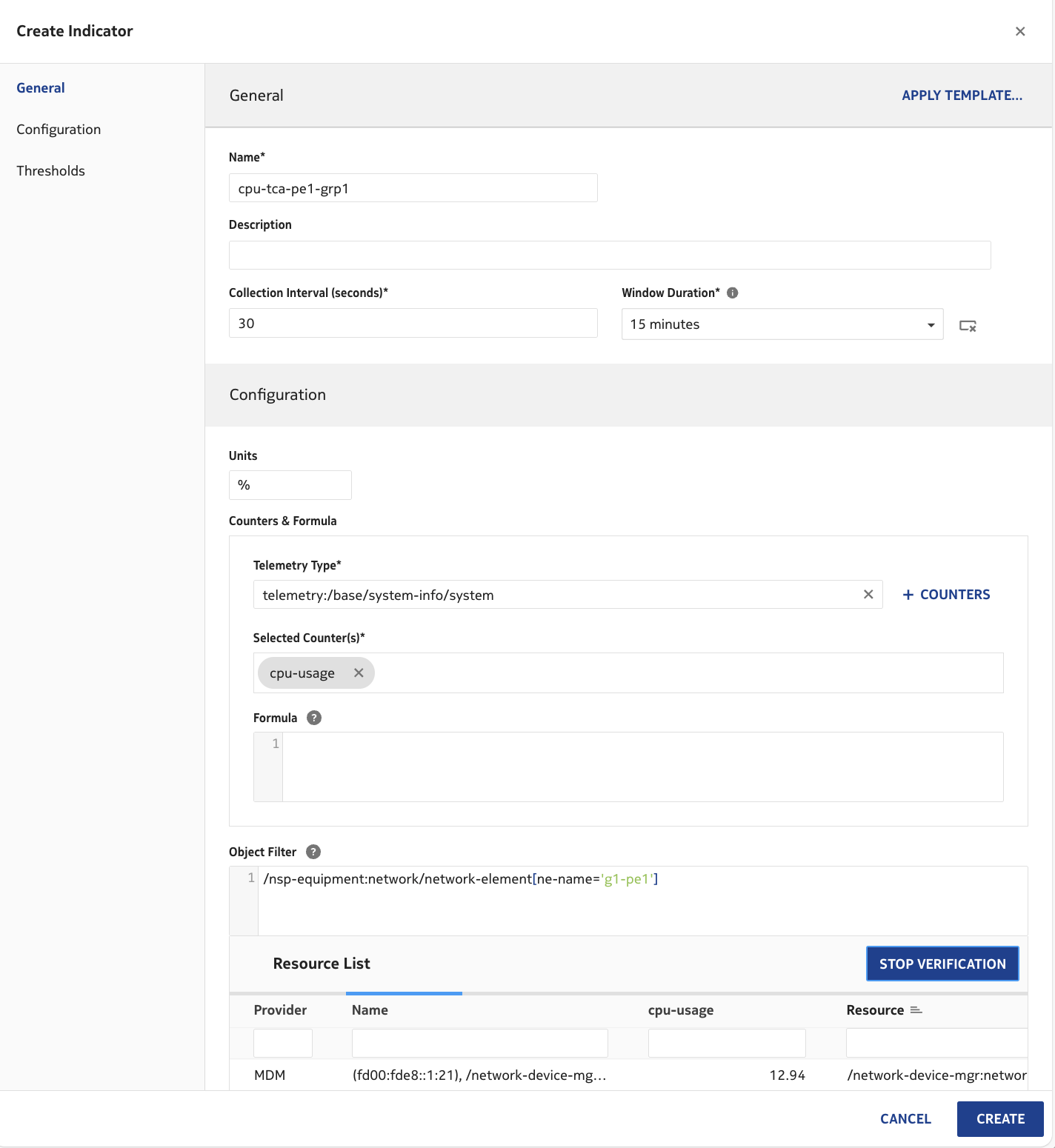The image size is (1055, 1148).
Task: Go to the Thresholds section tab
Action: tap(50, 171)
